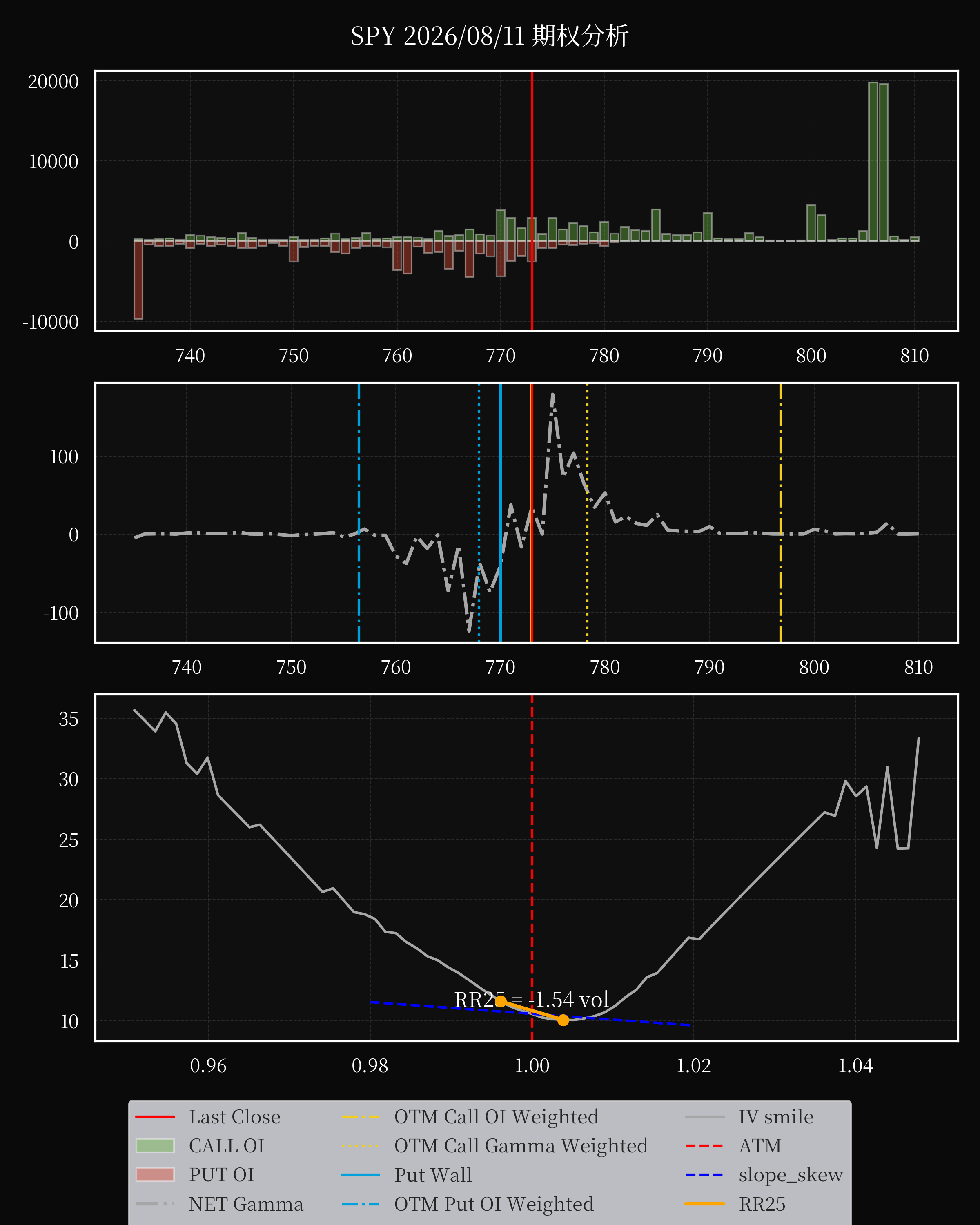The height and width of the screenshot is (1225, 980).
Task: Click the 35 y-axis label of IV chart
Action: click(x=69, y=719)
